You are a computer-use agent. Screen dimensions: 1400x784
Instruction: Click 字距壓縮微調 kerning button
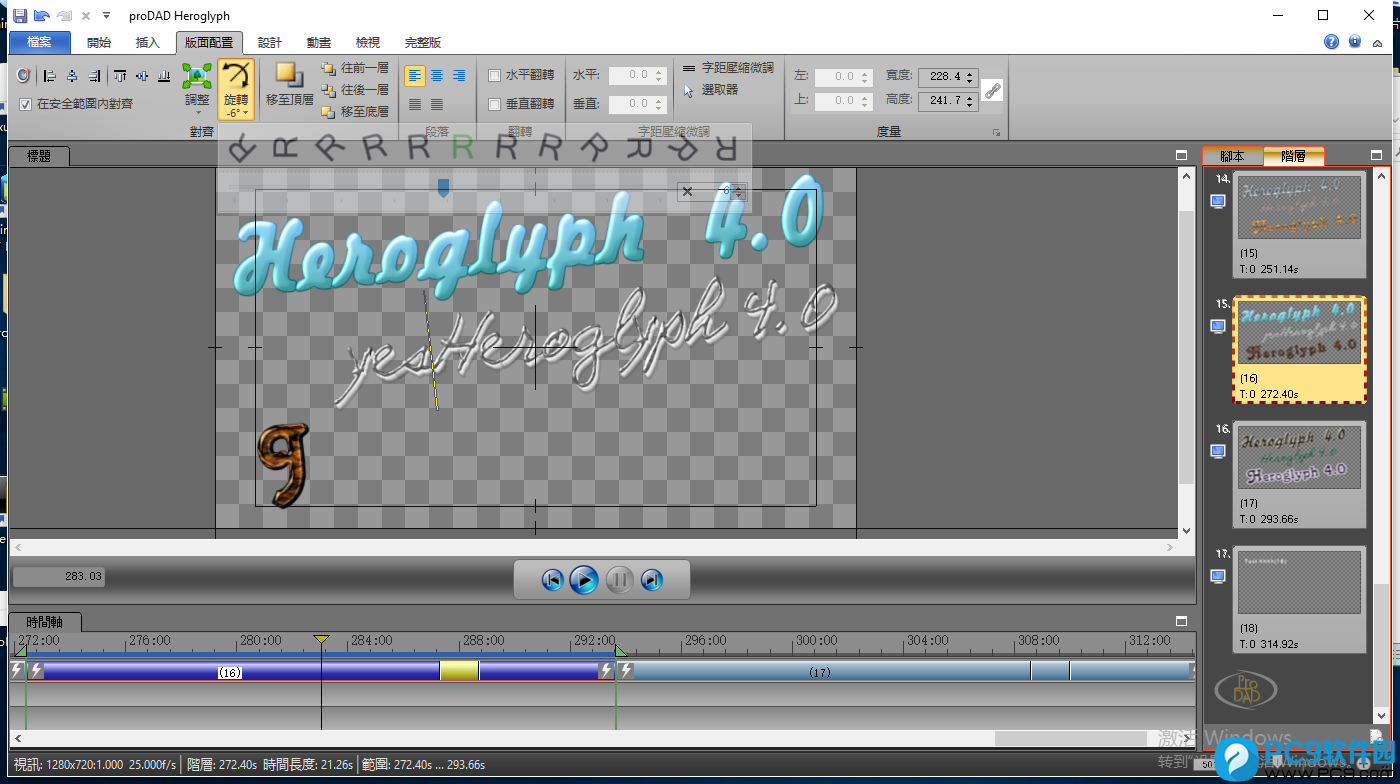[x=728, y=68]
